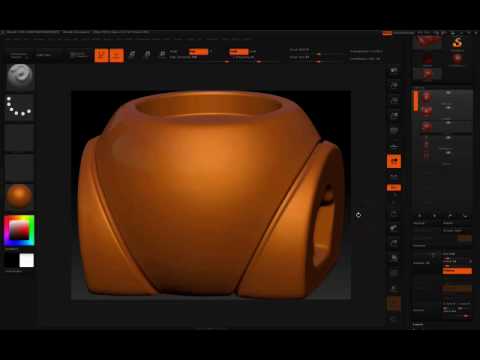Activate the Rotate icon in top shelf
The height and width of the screenshot is (360, 480).
pos(162,54)
